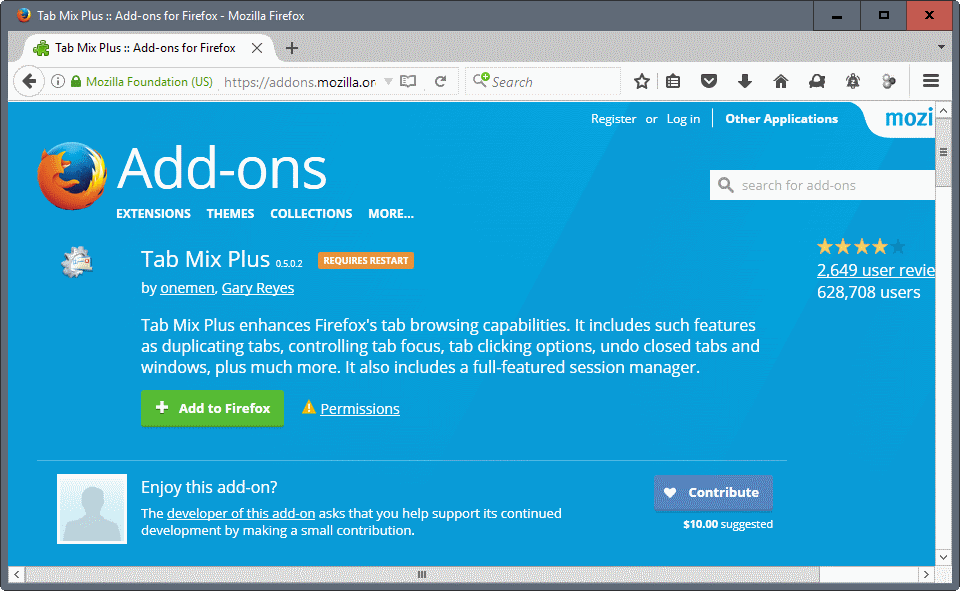Viewport: 960px width, 591px height.
Task: Click the developer avatar thumbnail
Action: coord(92,508)
